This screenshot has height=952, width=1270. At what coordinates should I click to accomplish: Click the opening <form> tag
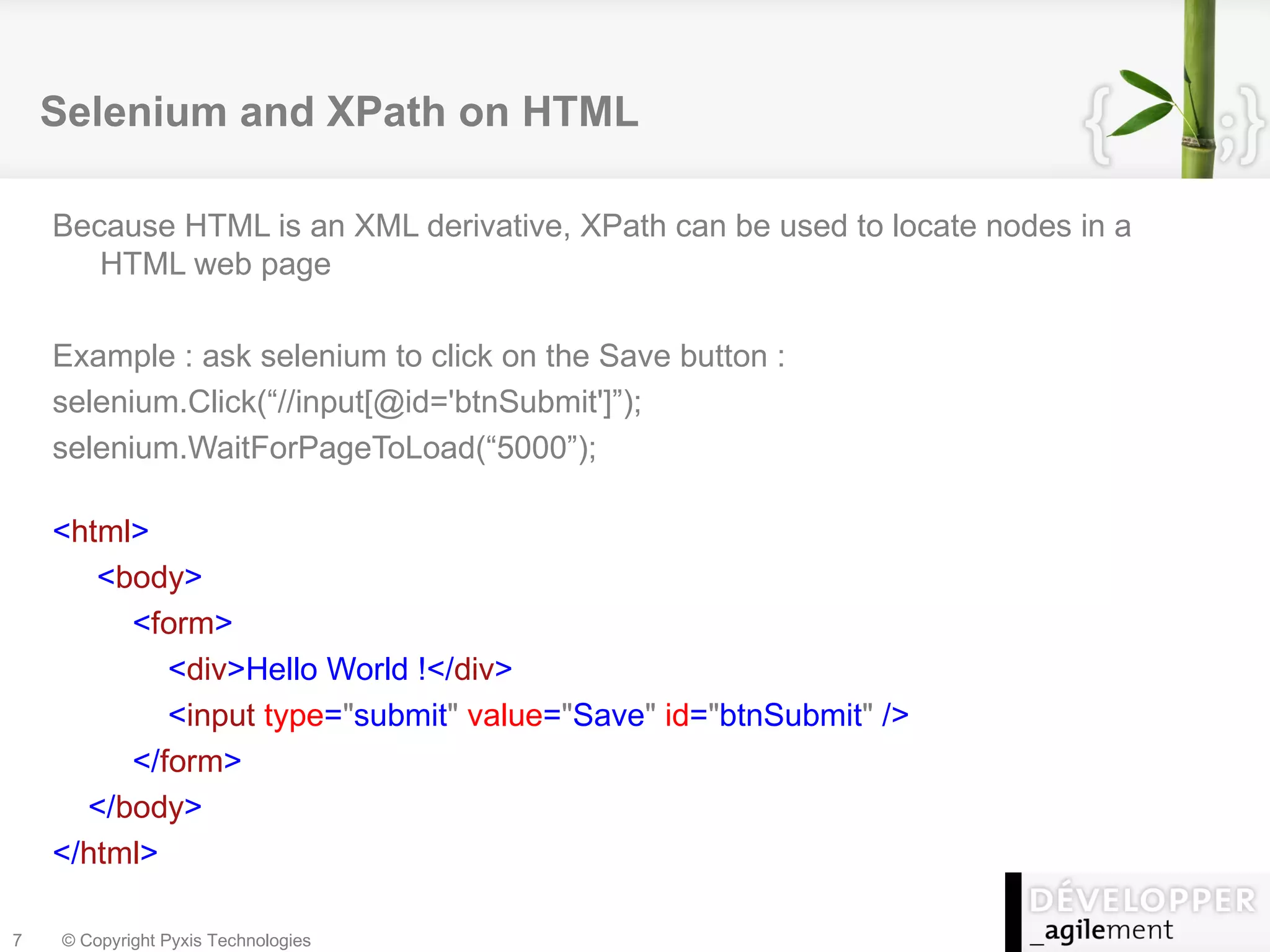182,623
